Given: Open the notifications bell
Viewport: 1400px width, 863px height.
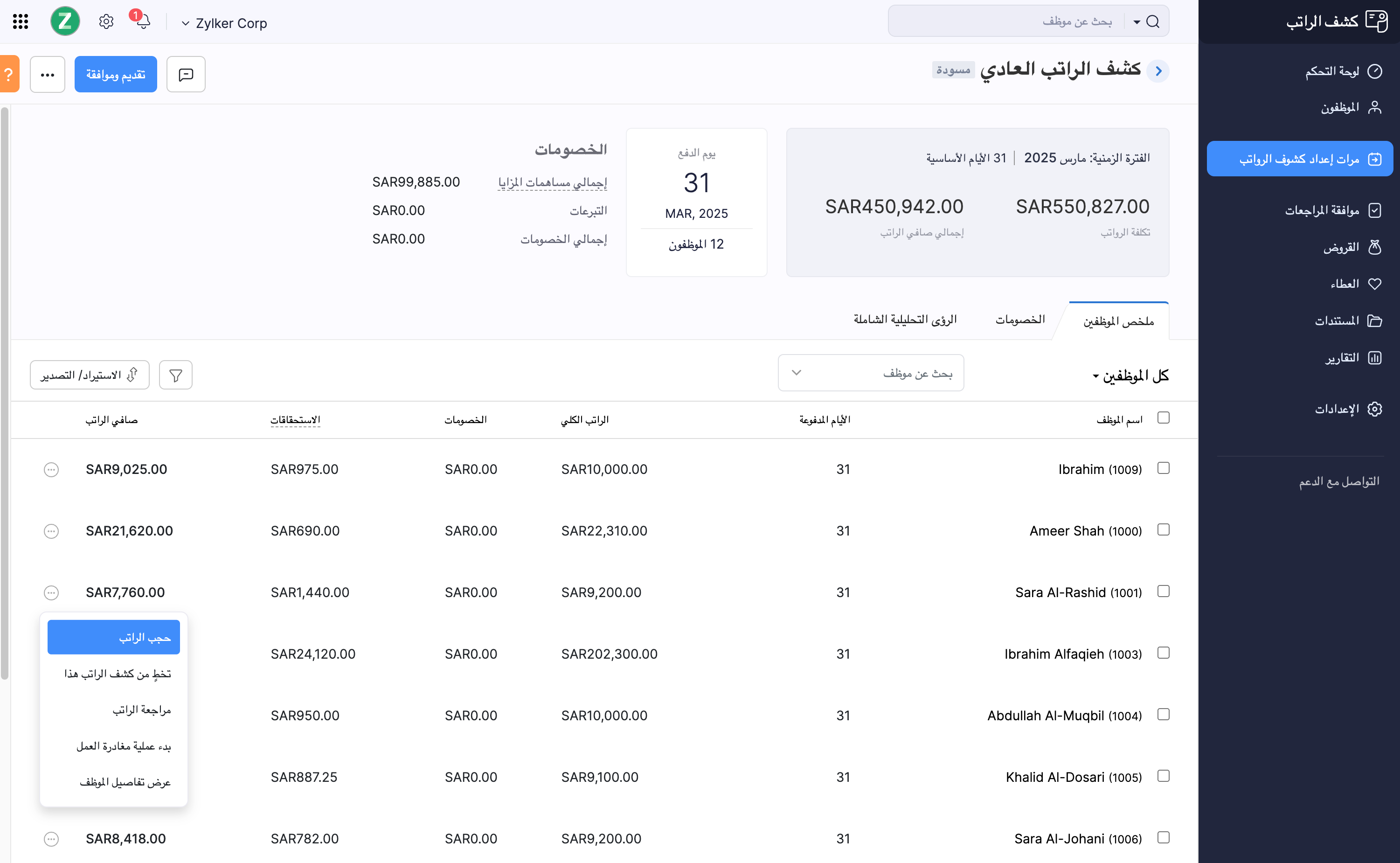Looking at the screenshot, I should [x=143, y=21].
